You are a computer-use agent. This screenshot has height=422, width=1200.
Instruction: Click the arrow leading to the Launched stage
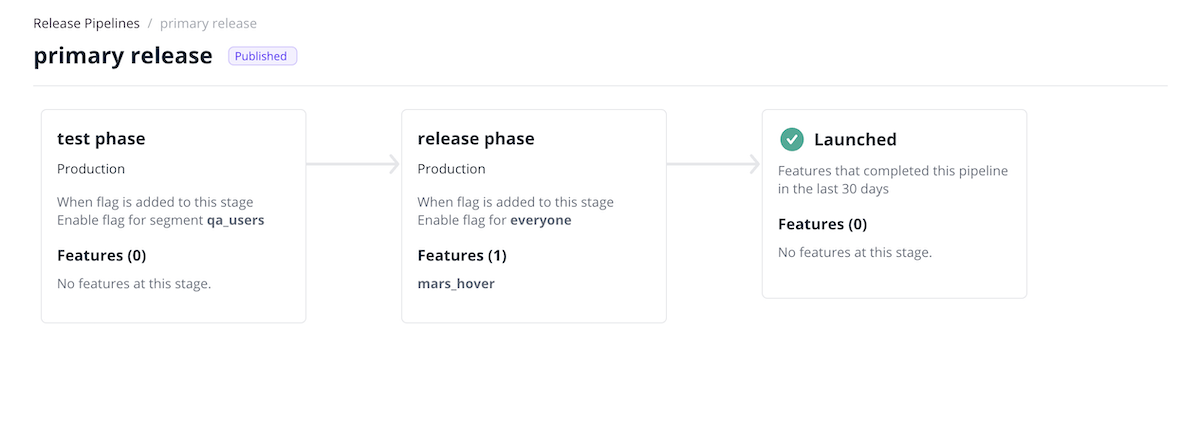click(x=713, y=165)
